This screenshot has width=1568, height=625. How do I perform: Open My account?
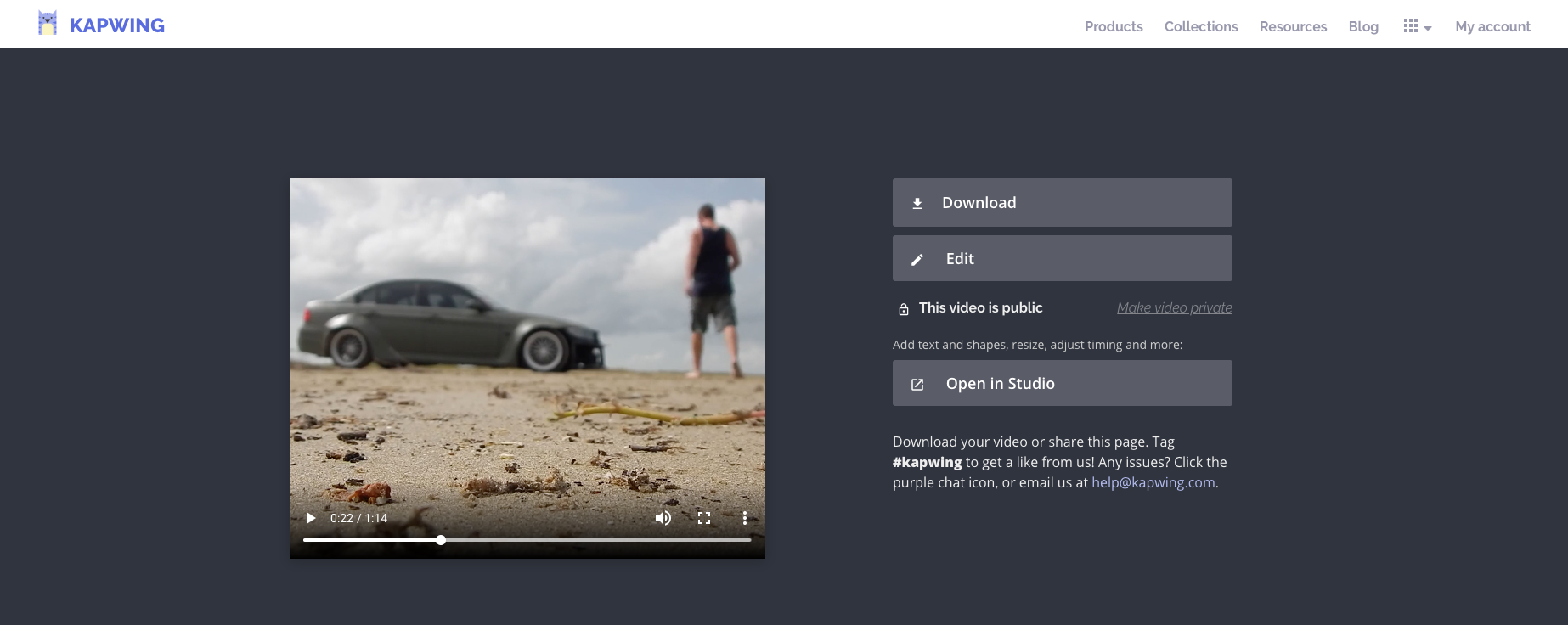[1492, 26]
